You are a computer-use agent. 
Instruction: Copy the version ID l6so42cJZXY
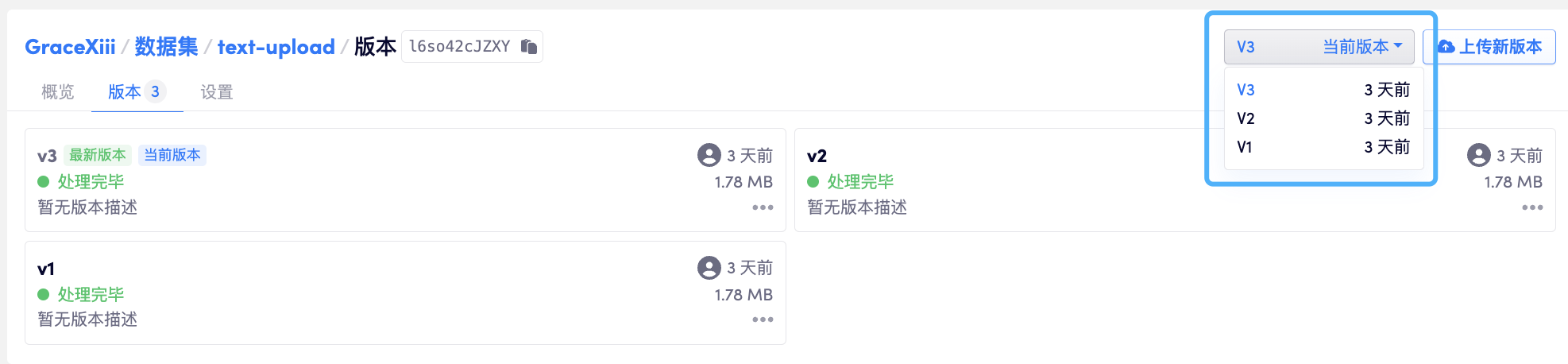pos(528,47)
